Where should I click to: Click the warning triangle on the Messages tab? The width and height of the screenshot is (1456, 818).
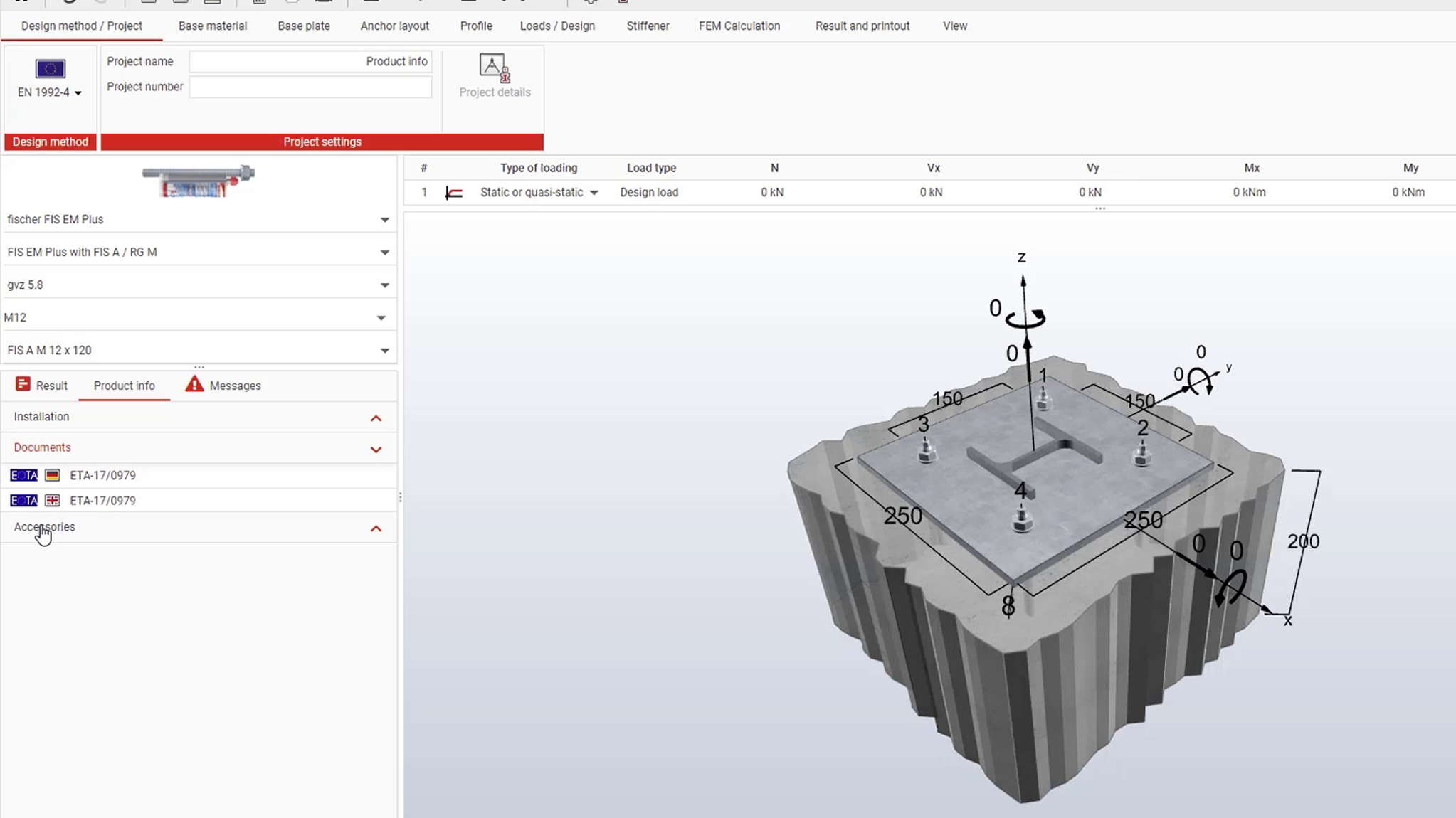click(194, 384)
